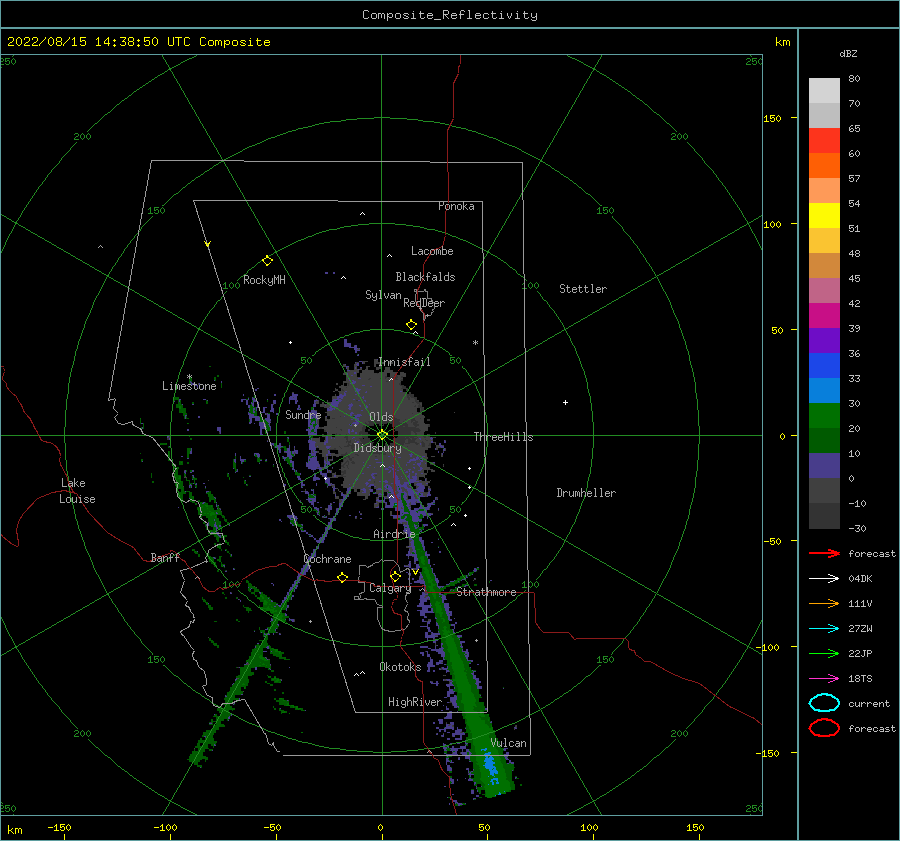The width and height of the screenshot is (900, 841).
Task: Click the dBZ legend heading
Action: [x=848, y=53]
